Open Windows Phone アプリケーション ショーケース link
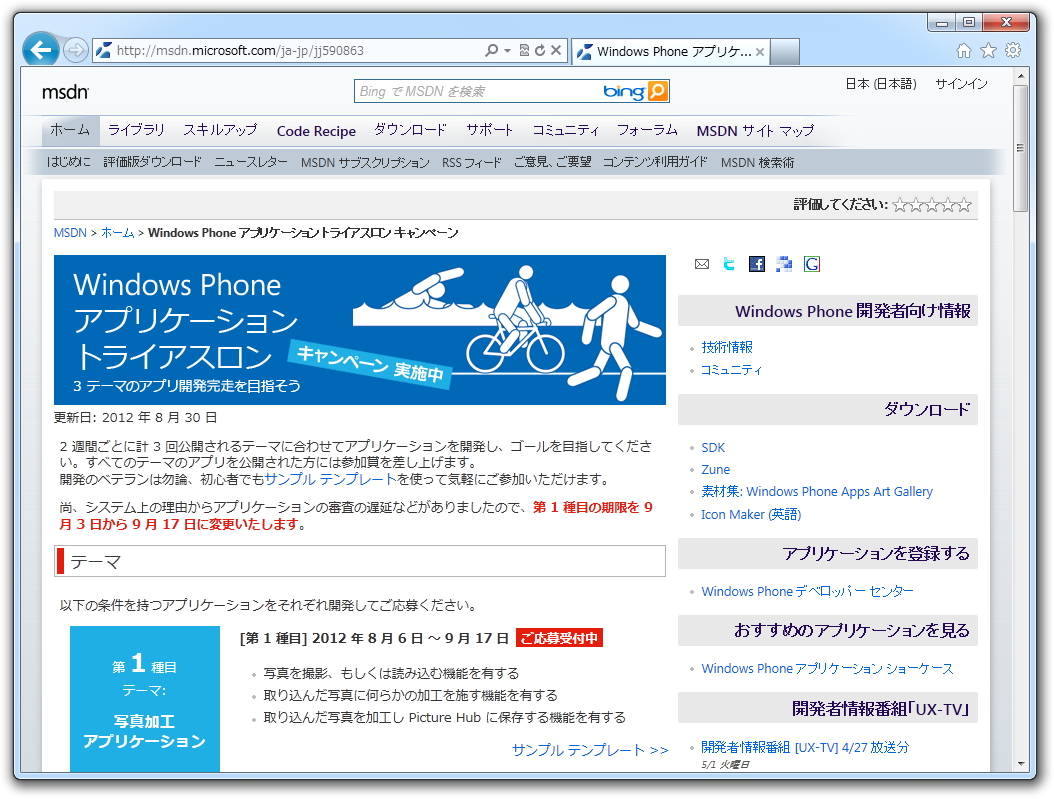The image size is (1054, 799). click(x=827, y=669)
